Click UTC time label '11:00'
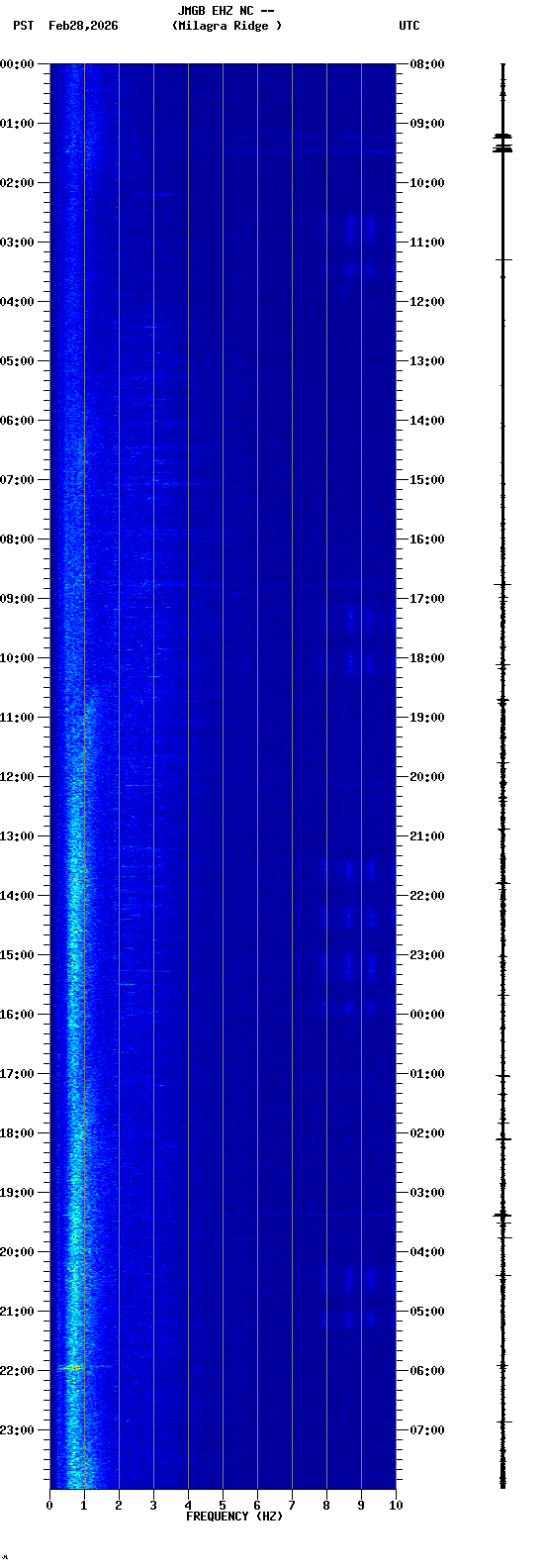 point(427,243)
